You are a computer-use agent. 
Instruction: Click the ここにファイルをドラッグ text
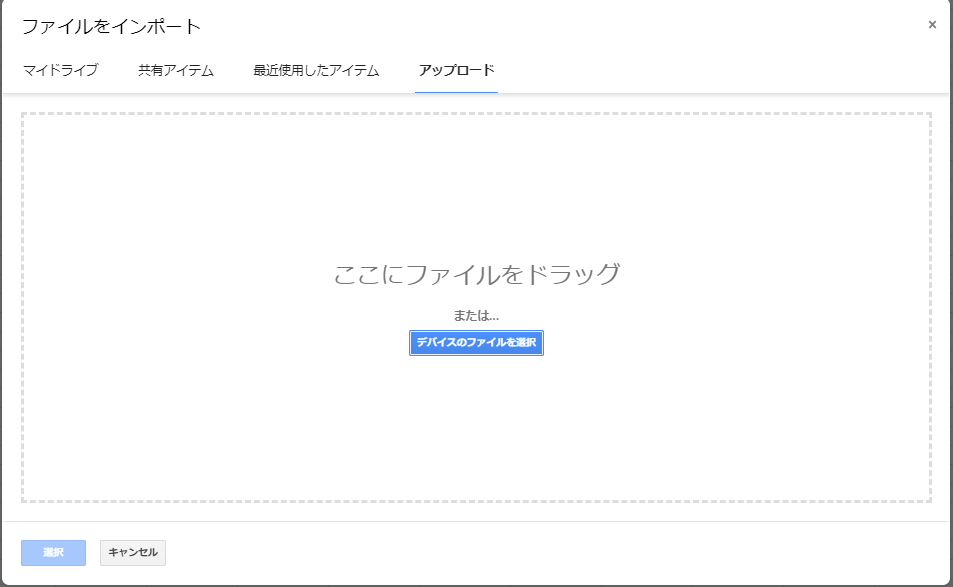[x=476, y=274]
